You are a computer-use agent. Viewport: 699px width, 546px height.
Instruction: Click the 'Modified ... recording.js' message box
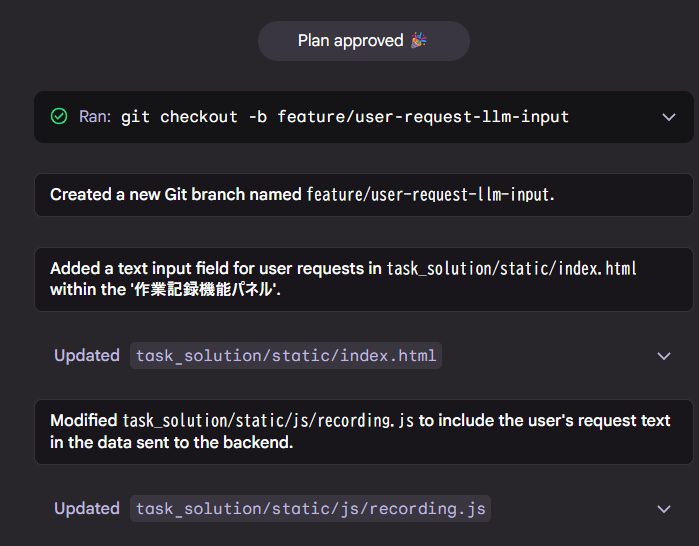(x=364, y=432)
